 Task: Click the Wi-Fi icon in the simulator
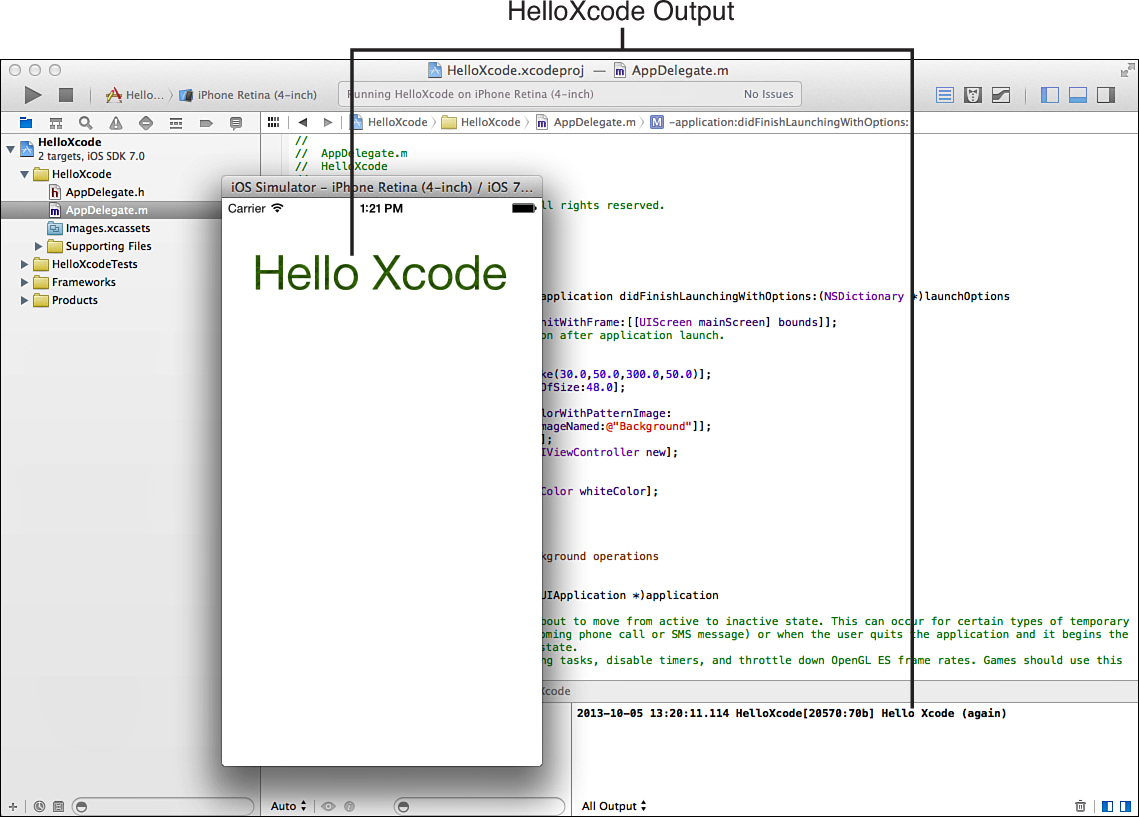coord(277,208)
